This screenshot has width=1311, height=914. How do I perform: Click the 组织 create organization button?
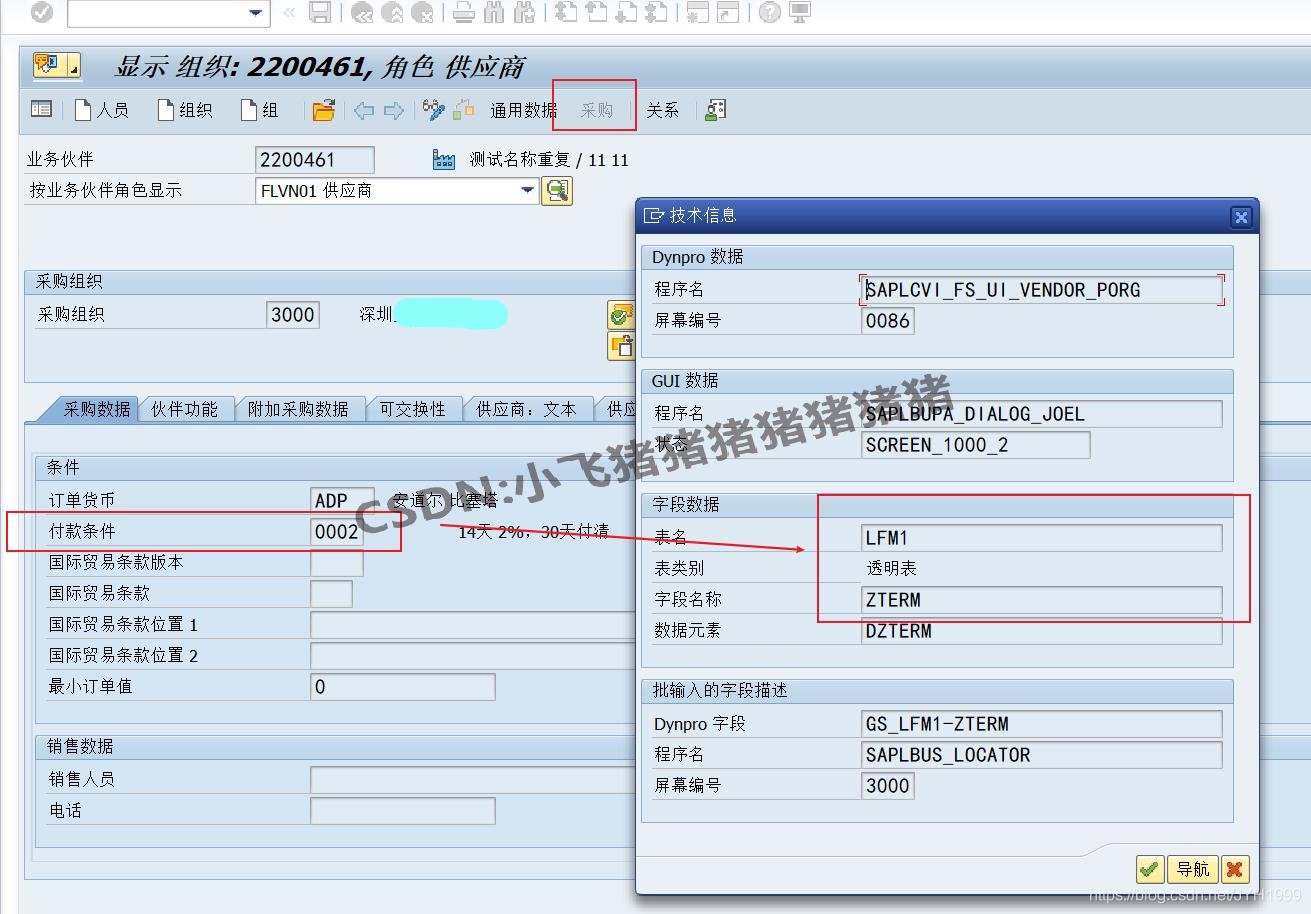[185, 110]
